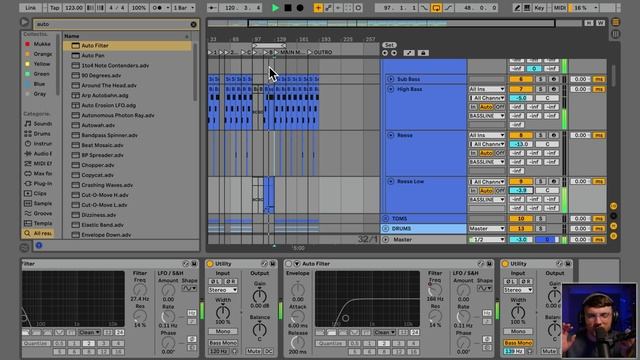Click the Punch-Out switch
Screen dimensions: 640x360
click(x=448, y=8)
